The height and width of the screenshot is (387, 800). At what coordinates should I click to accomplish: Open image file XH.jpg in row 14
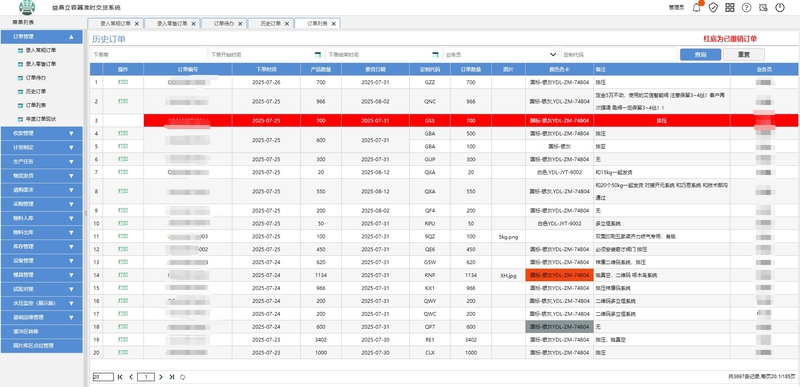[x=508, y=275]
